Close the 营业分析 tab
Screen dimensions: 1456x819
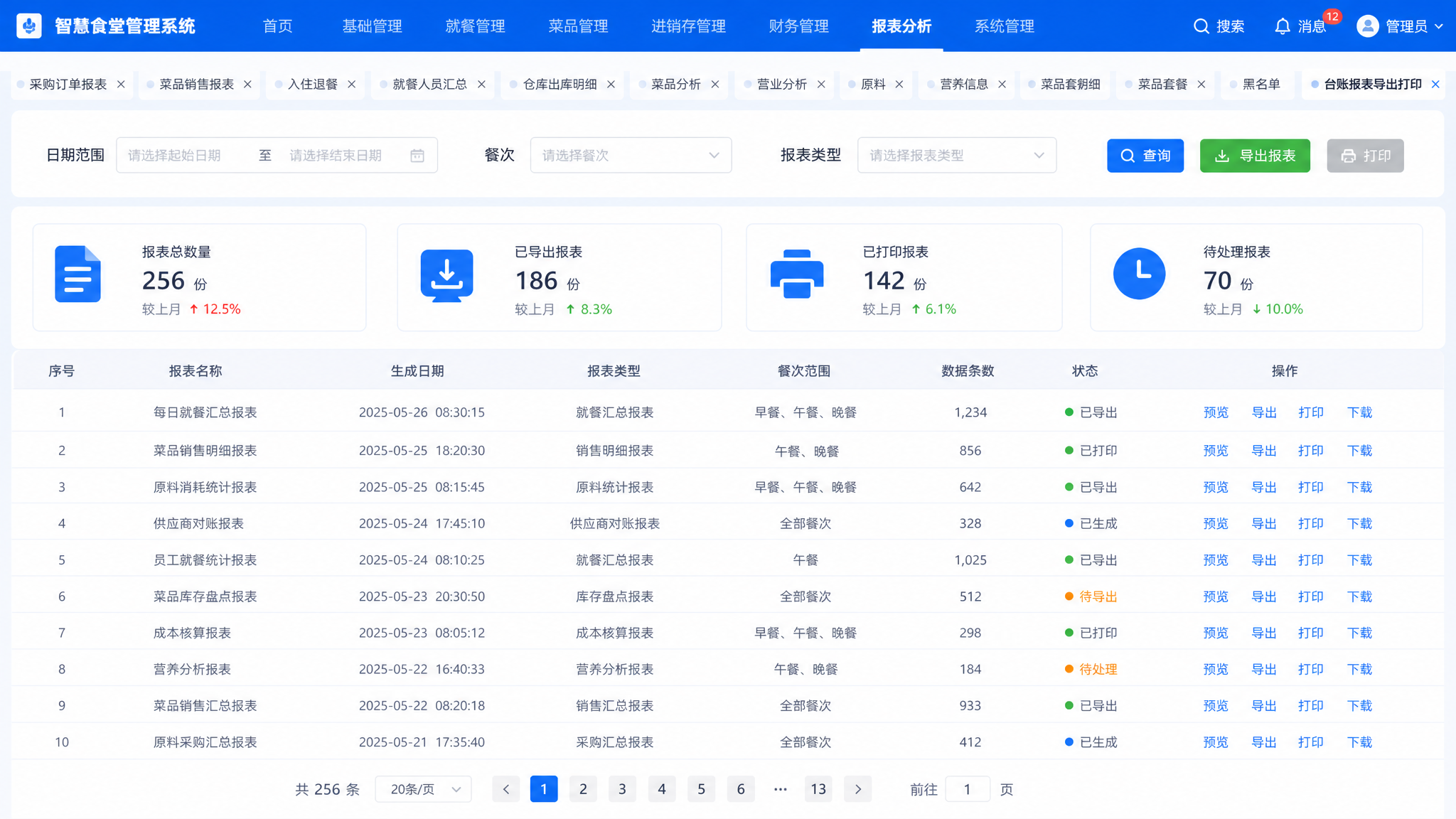tap(821, 84)
